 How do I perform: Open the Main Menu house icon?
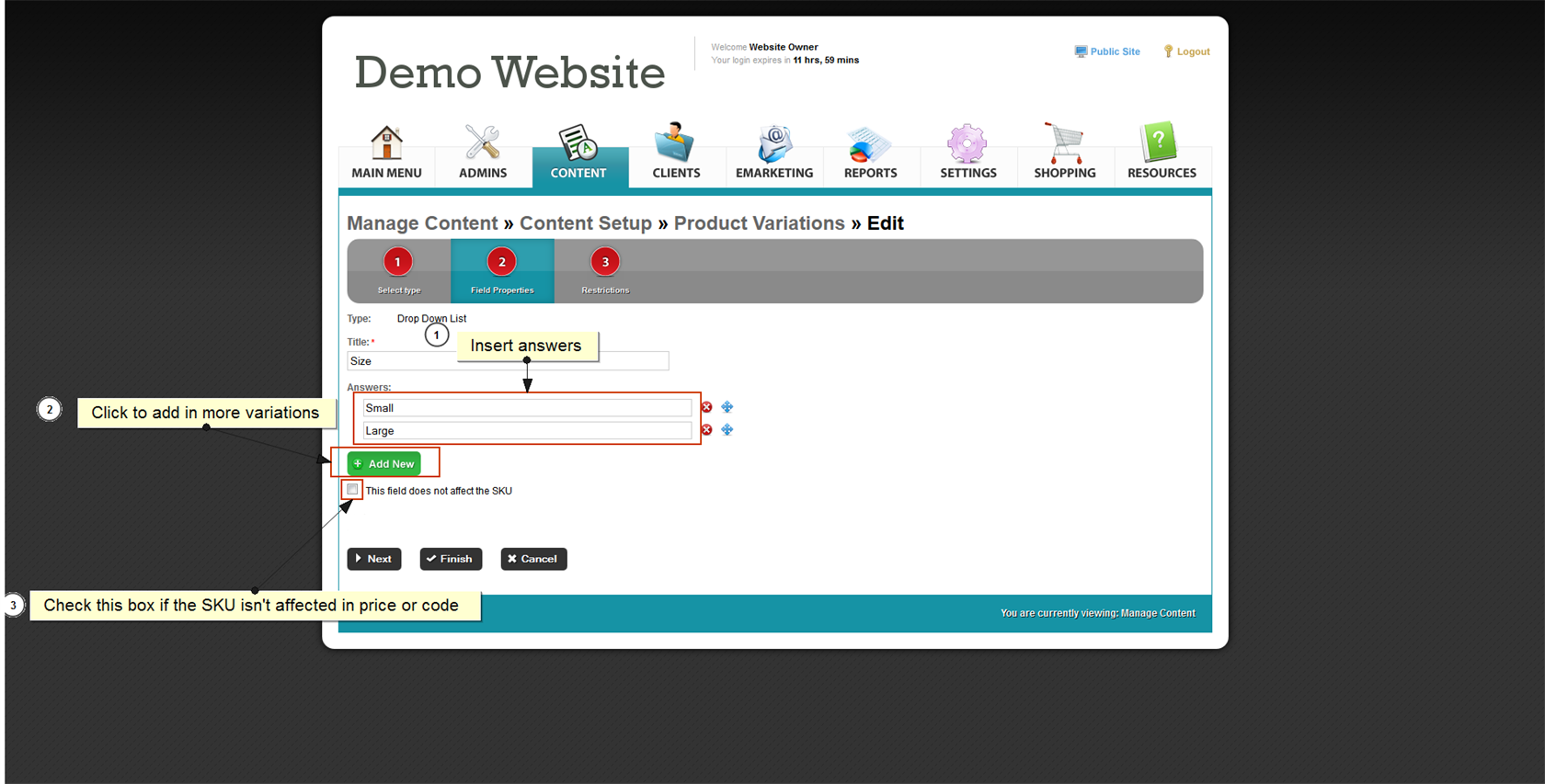coord(386,144)
